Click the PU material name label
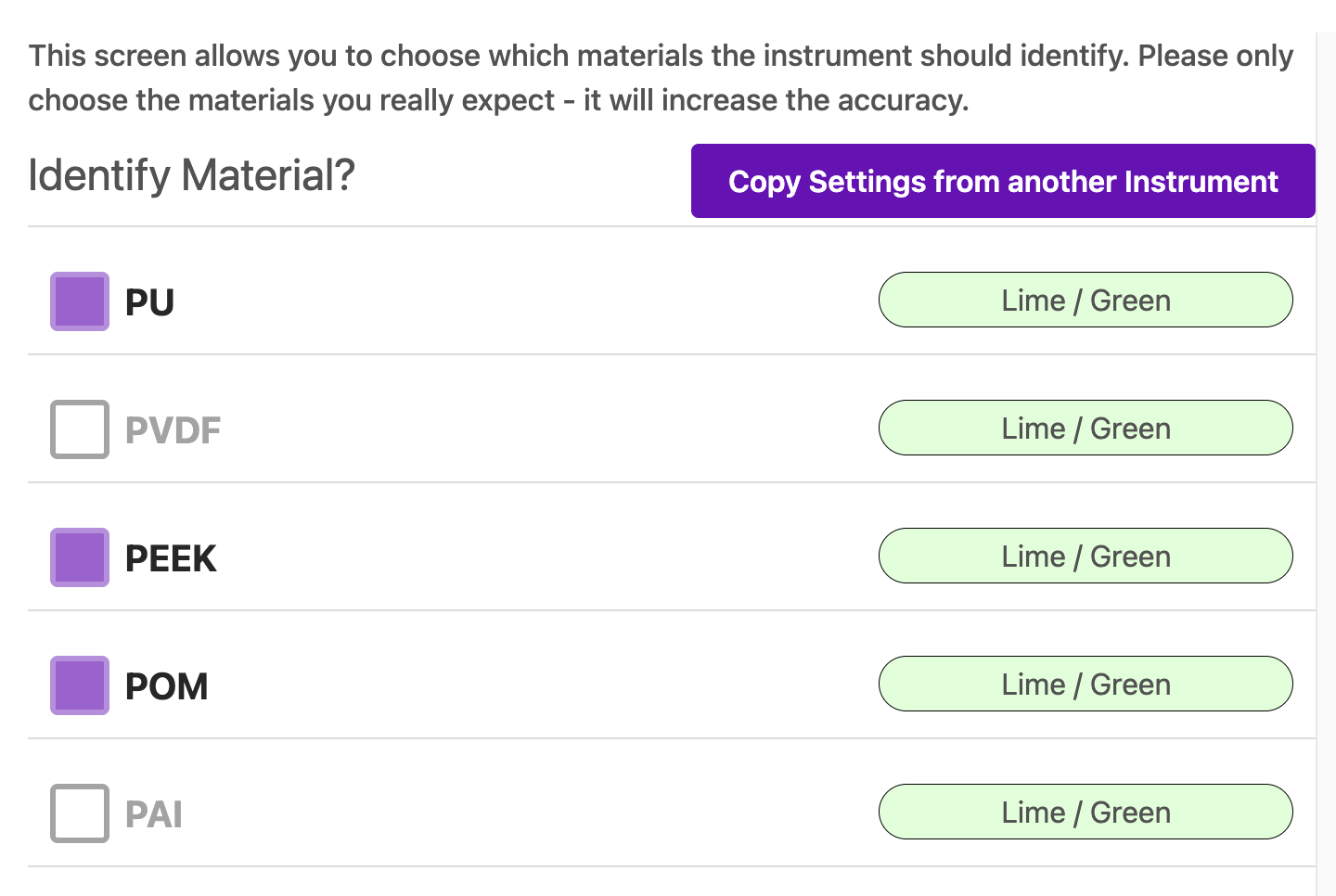 [x=149, y=302]
